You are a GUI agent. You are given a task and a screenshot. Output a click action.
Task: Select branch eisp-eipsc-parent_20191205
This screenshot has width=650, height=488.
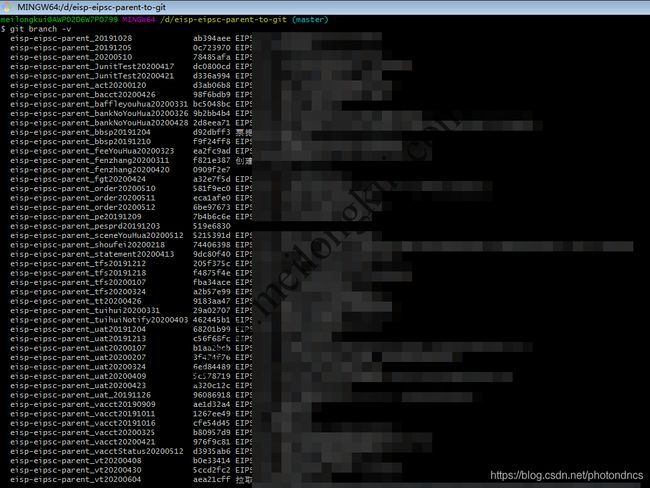point(71,48)
